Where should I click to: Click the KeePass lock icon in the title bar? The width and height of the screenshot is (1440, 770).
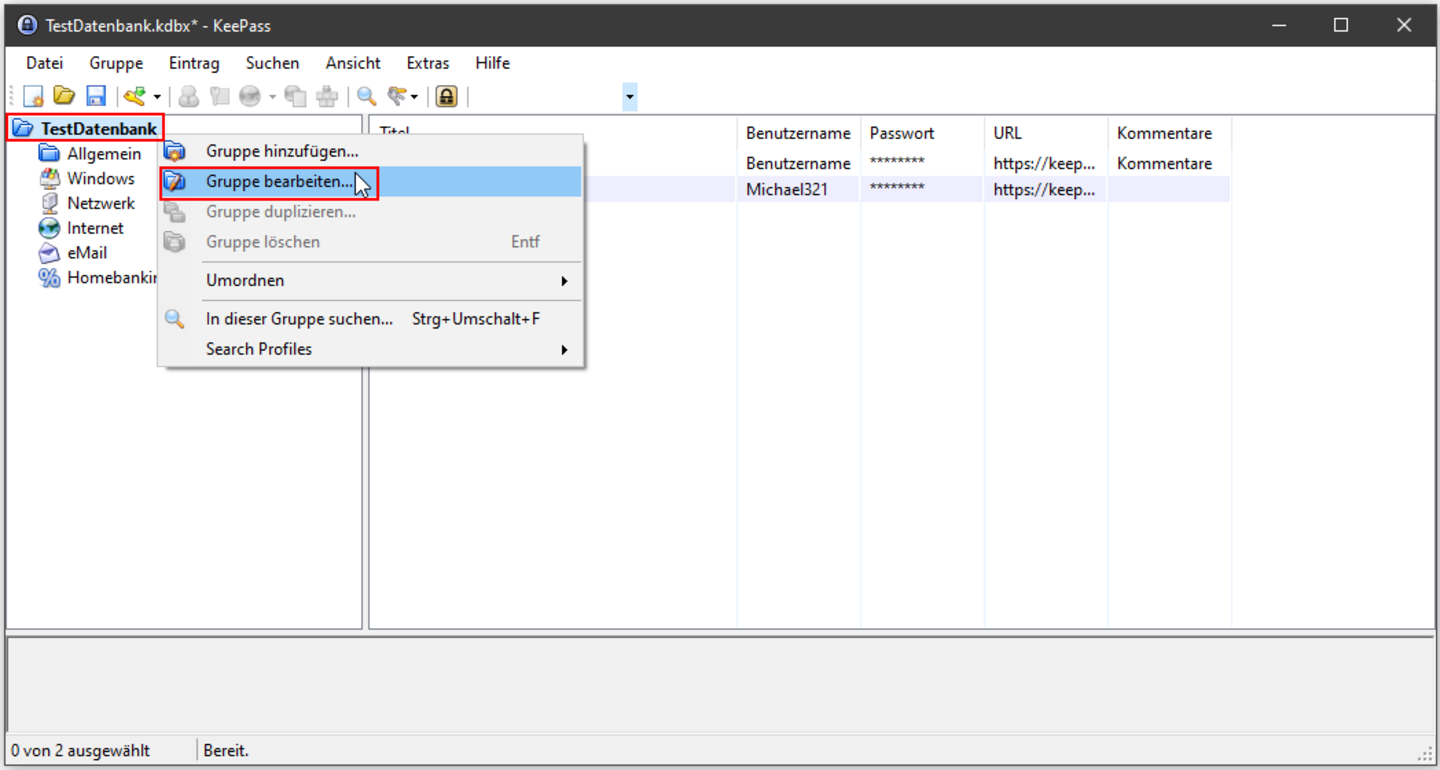pyautogui.click(x=27, y=25)
